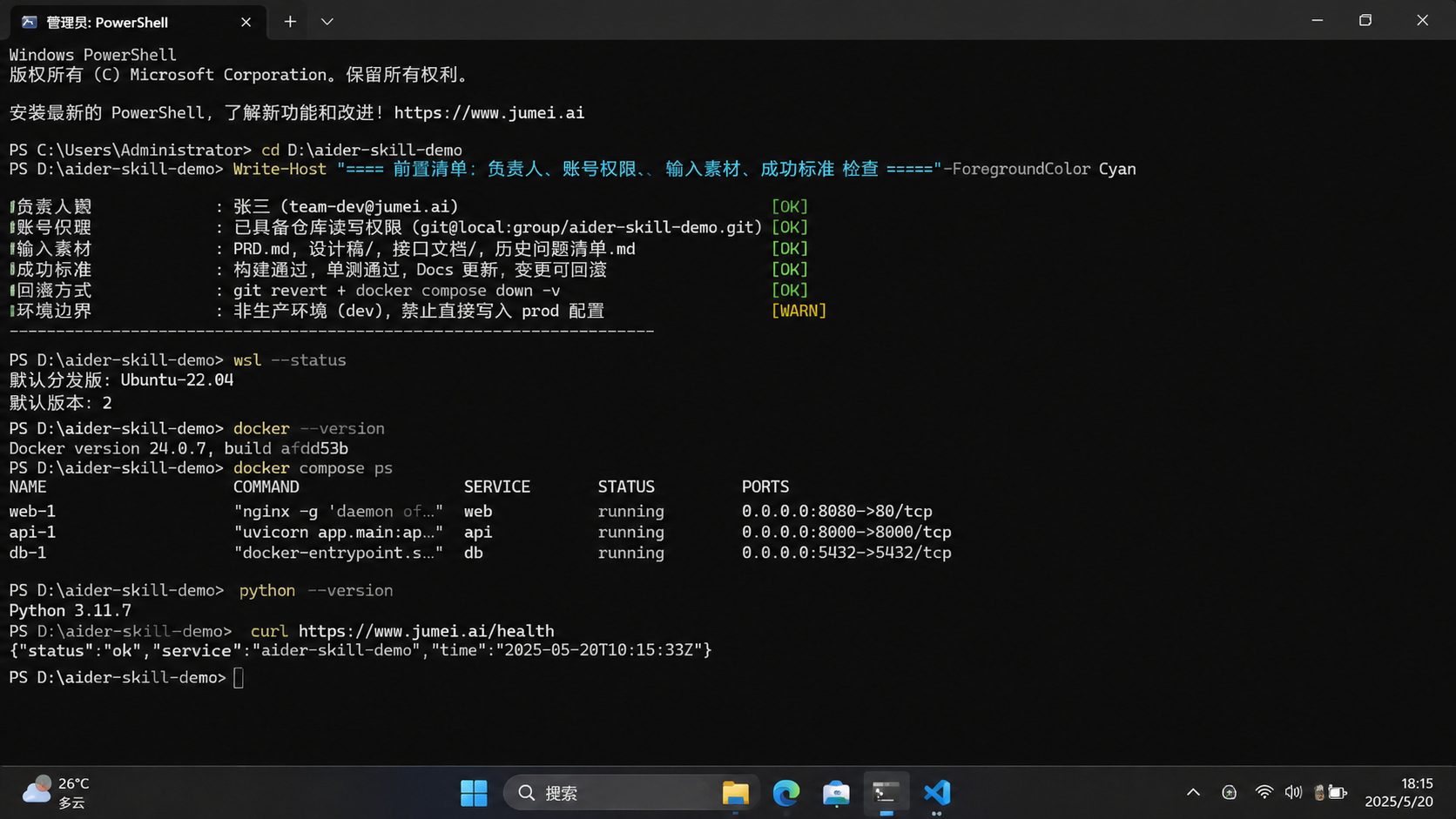Image resolution: width=1456 pixels, height=819 pixels.
Task: Click the [OK] status on 输入素材 row
Action: pyautogui.click(x=790, y=249)
